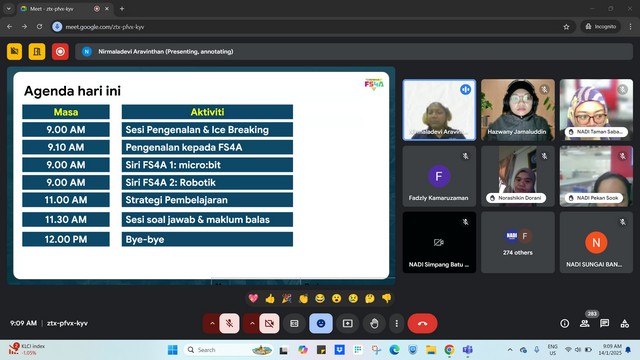Open the activities icon

click(624, 323)
